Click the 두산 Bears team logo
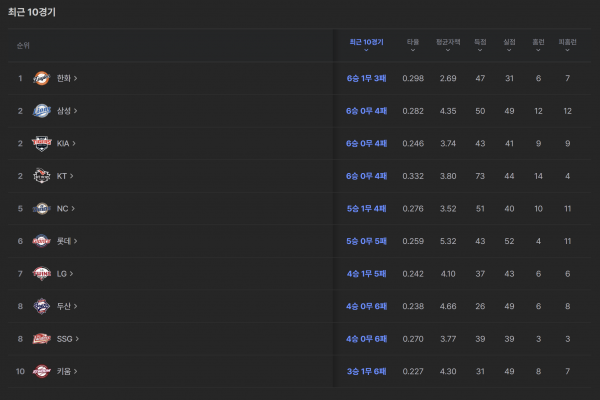 (x=41, y=306)
